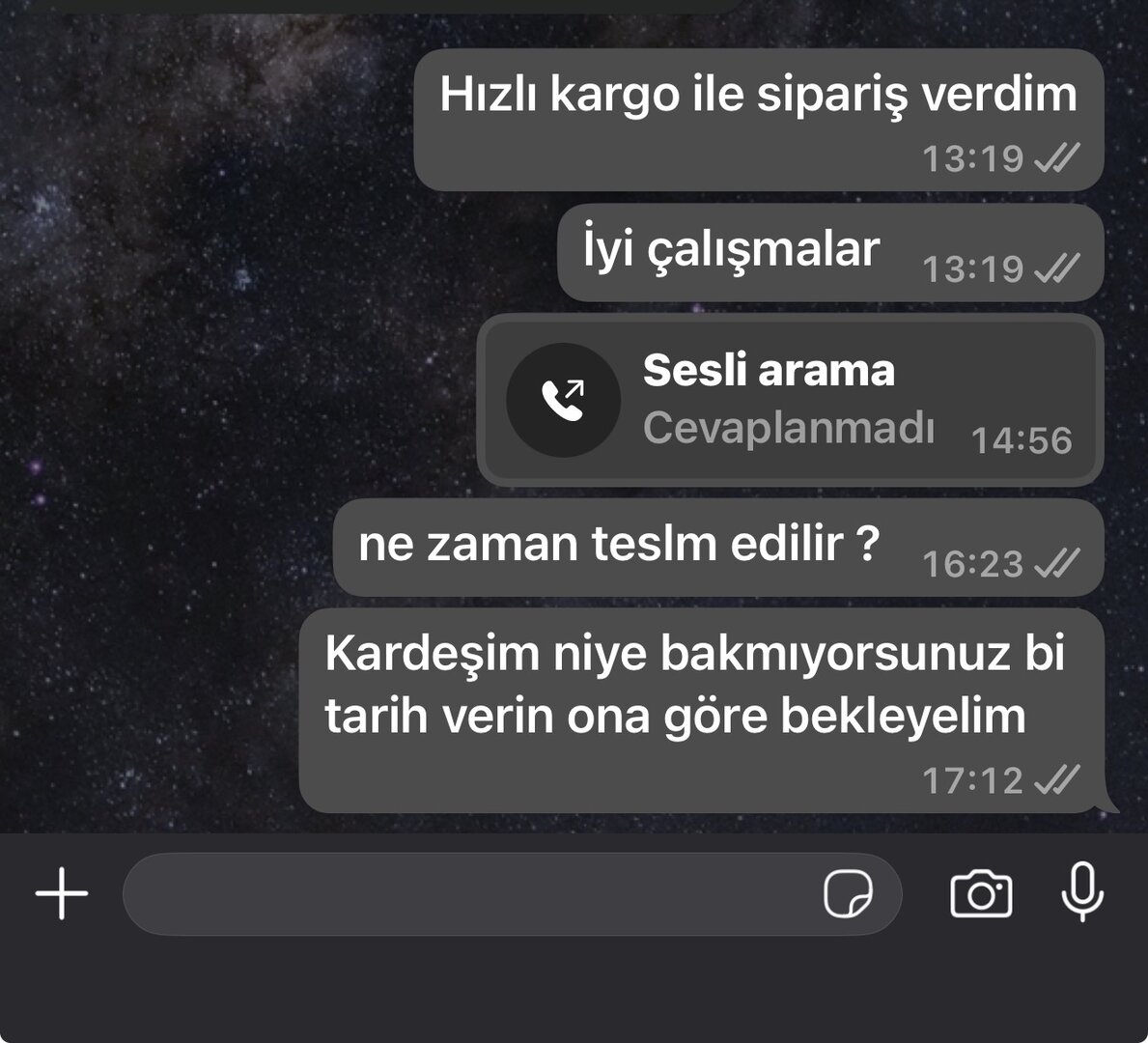Screen dimensions: 1148x1043
Task: Tap the 'Cevaplanmadı' call status text
Action: [x=789, y=427]
